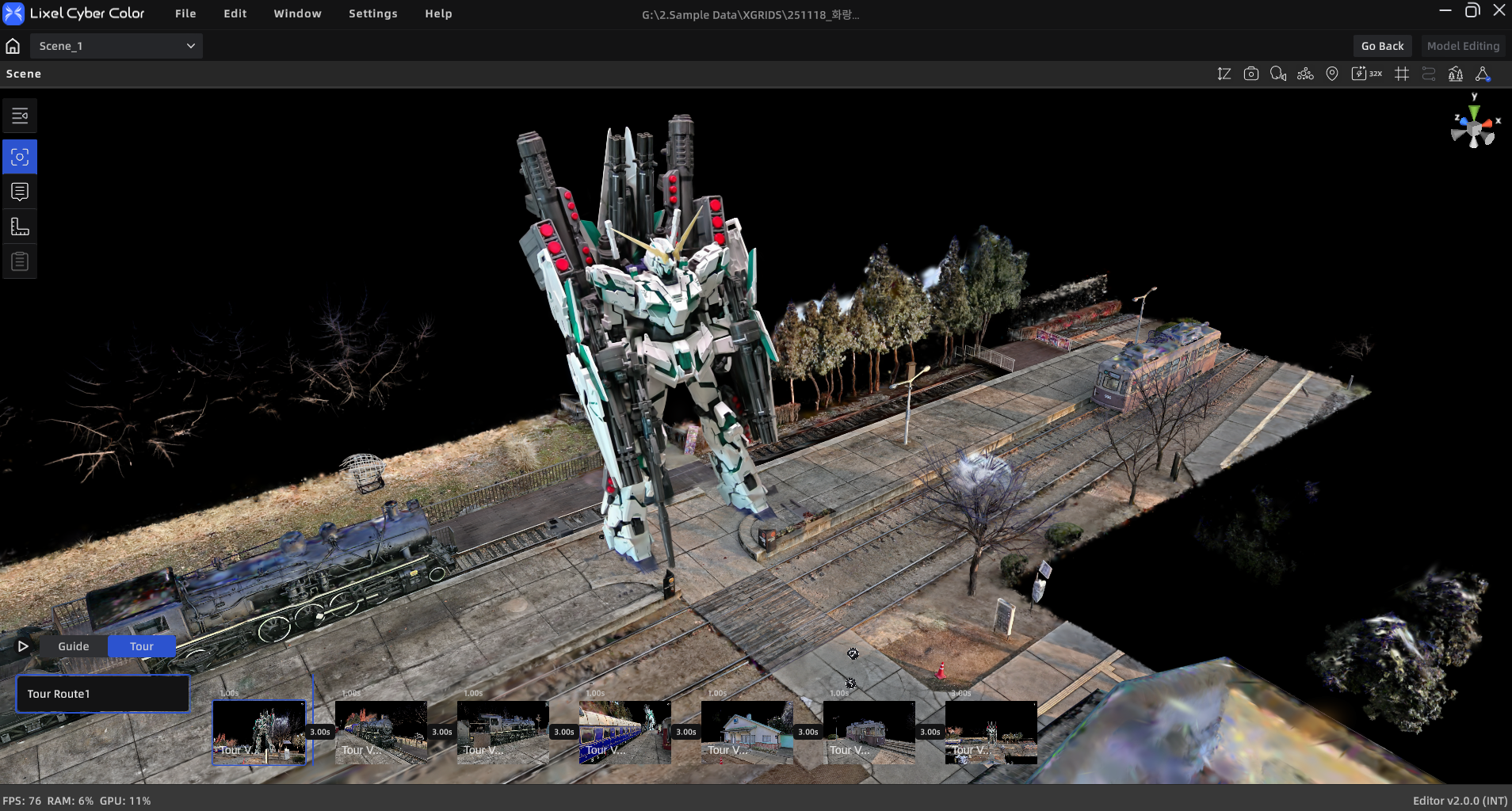
Task: Click the Z-axis up direction icon
Action: click(x=1224, y=74)
